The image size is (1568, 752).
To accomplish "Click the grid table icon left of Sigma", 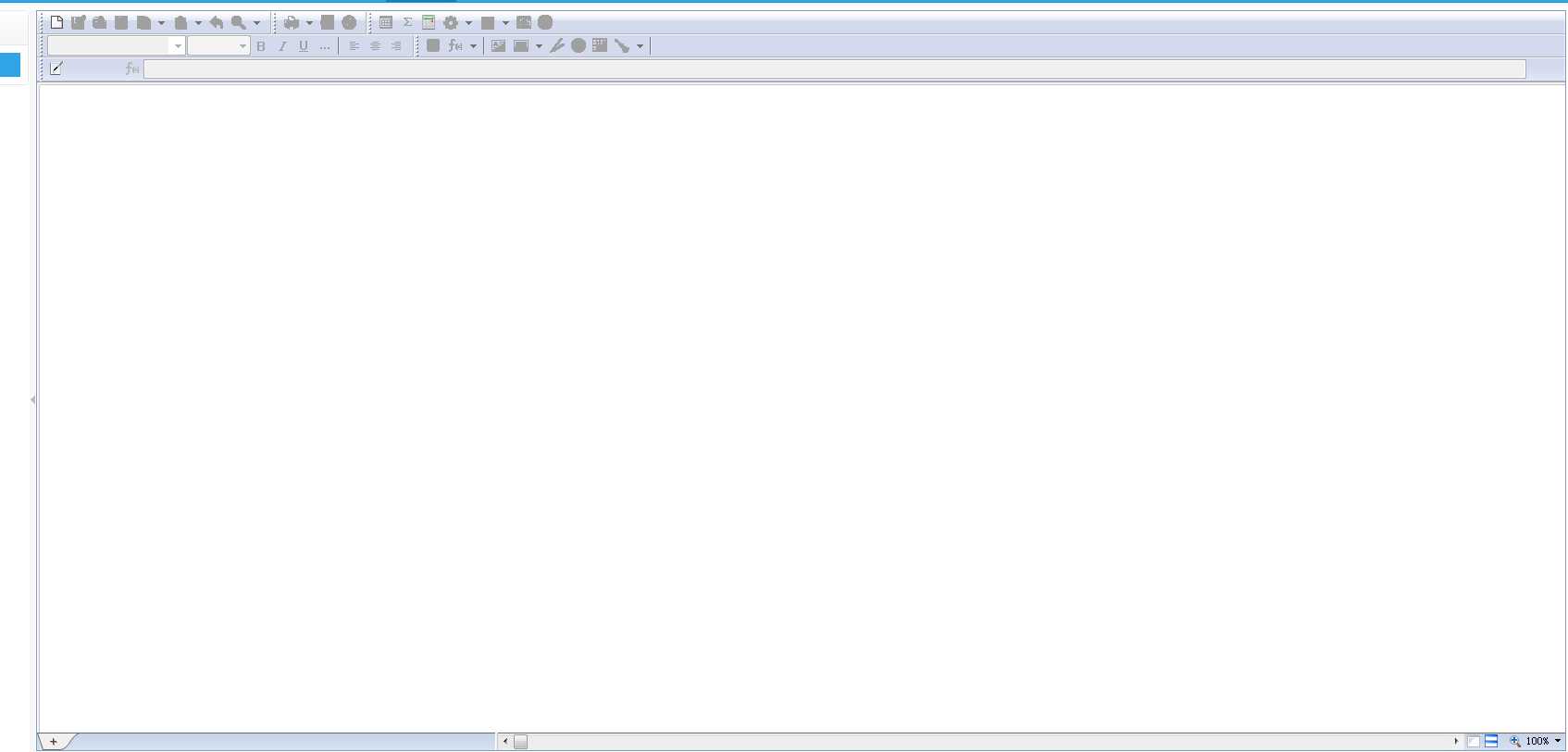I will [x=386, y=22].
